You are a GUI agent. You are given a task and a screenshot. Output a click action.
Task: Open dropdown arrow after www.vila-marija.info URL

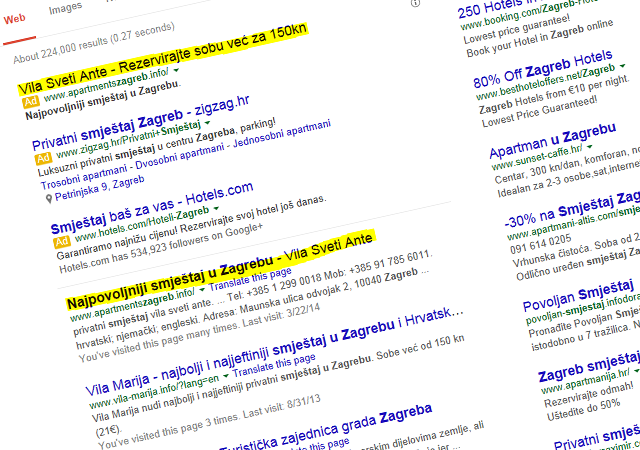tap(226, 375)
